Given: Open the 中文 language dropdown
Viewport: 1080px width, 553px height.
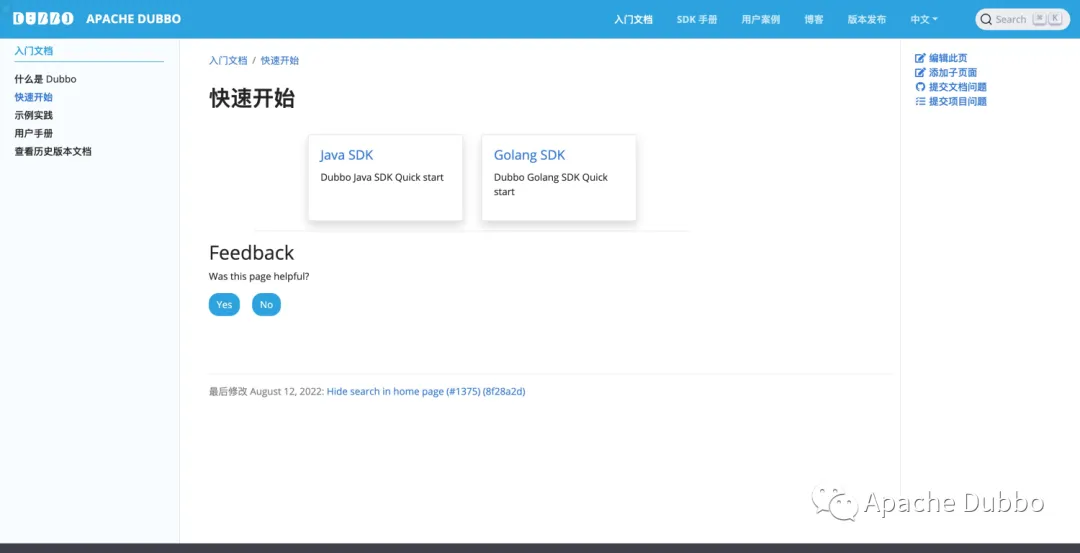Looking at the screenshot, I should 924,19.
